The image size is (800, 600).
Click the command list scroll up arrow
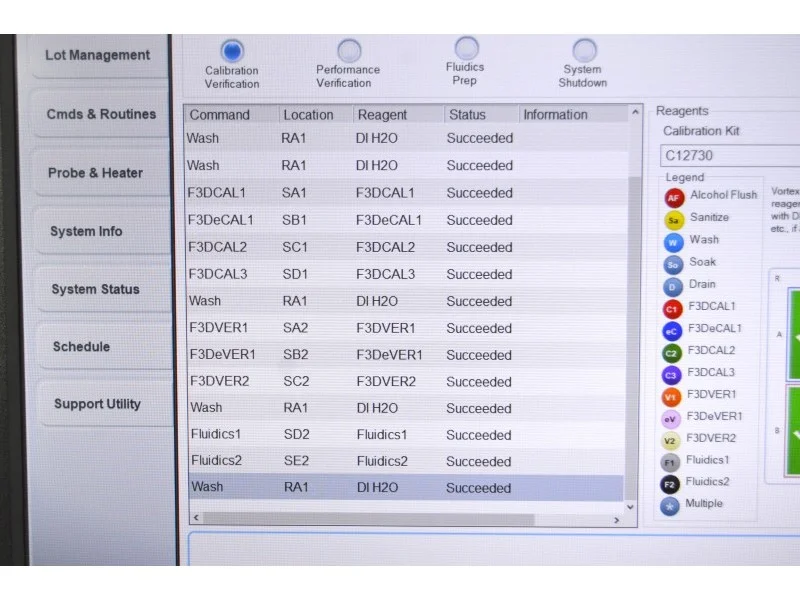coord(635,112)
